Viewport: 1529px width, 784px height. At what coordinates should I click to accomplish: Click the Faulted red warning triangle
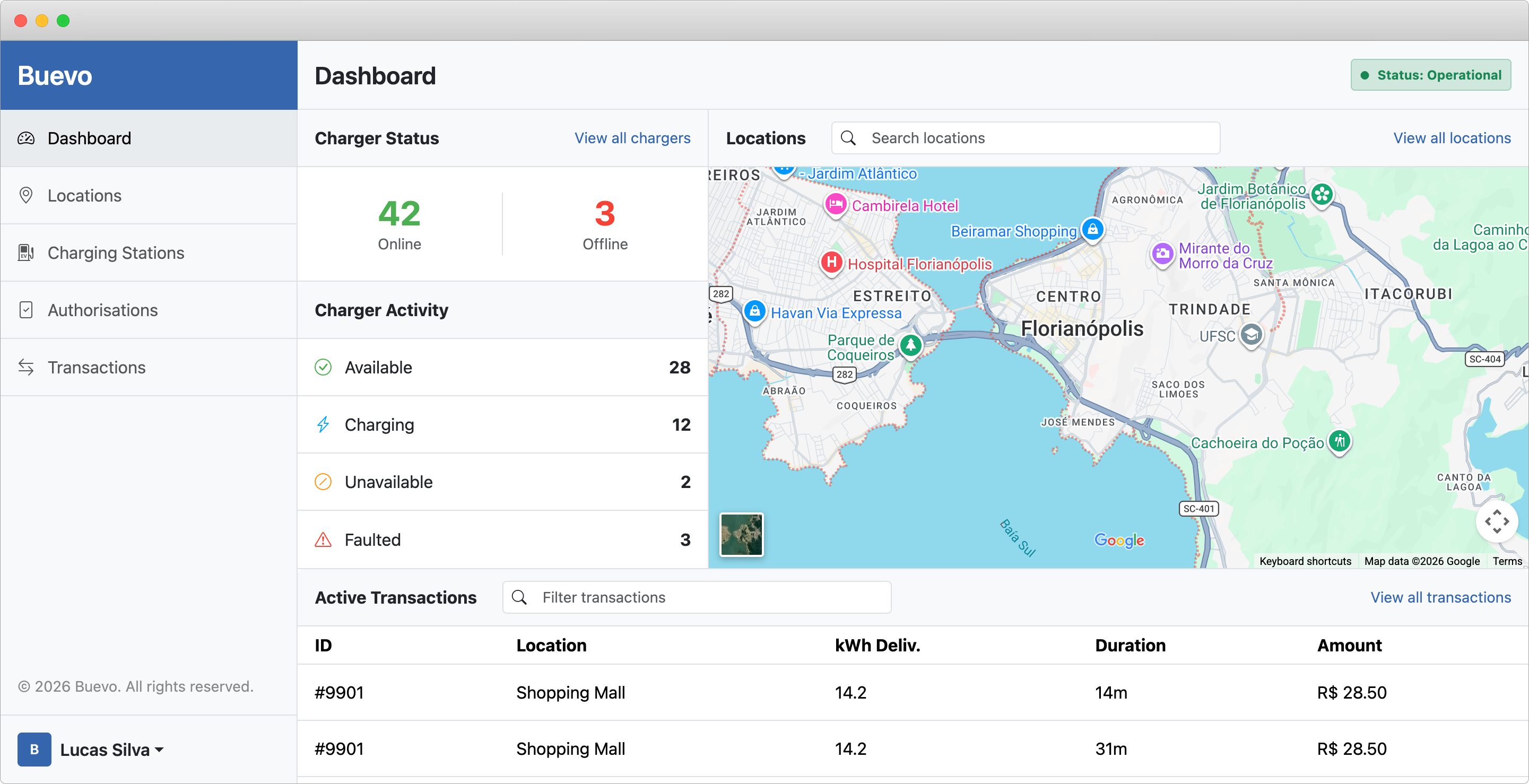tap(323, 539)
